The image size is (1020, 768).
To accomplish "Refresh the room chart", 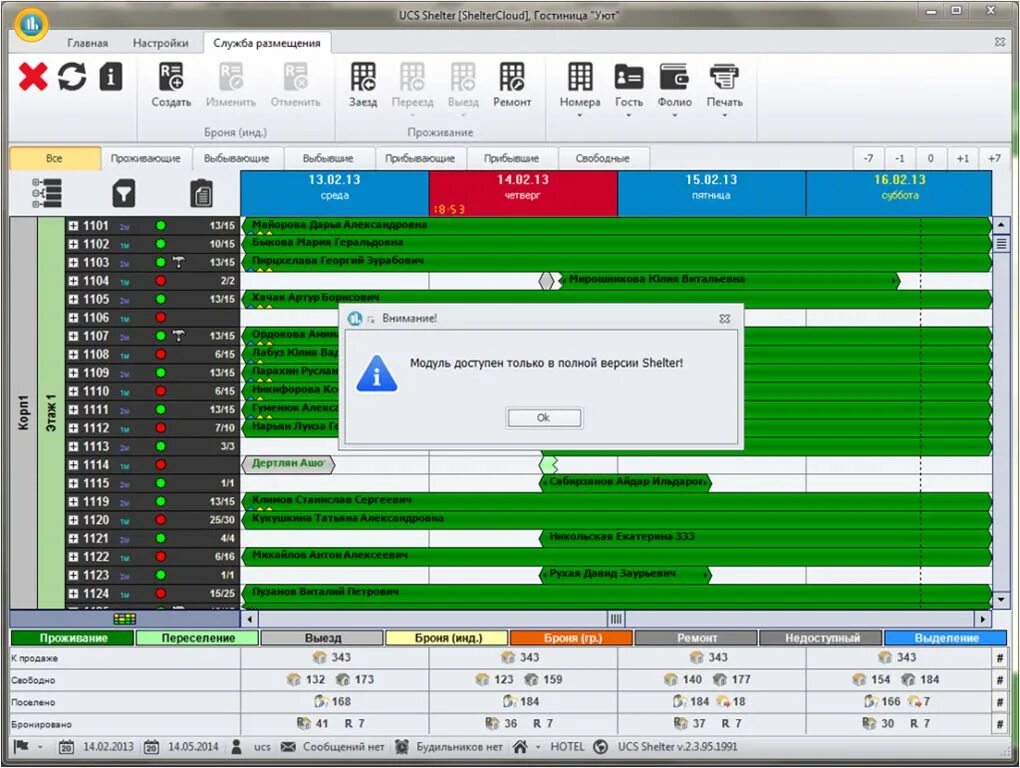I will click(x=72, y=77).
